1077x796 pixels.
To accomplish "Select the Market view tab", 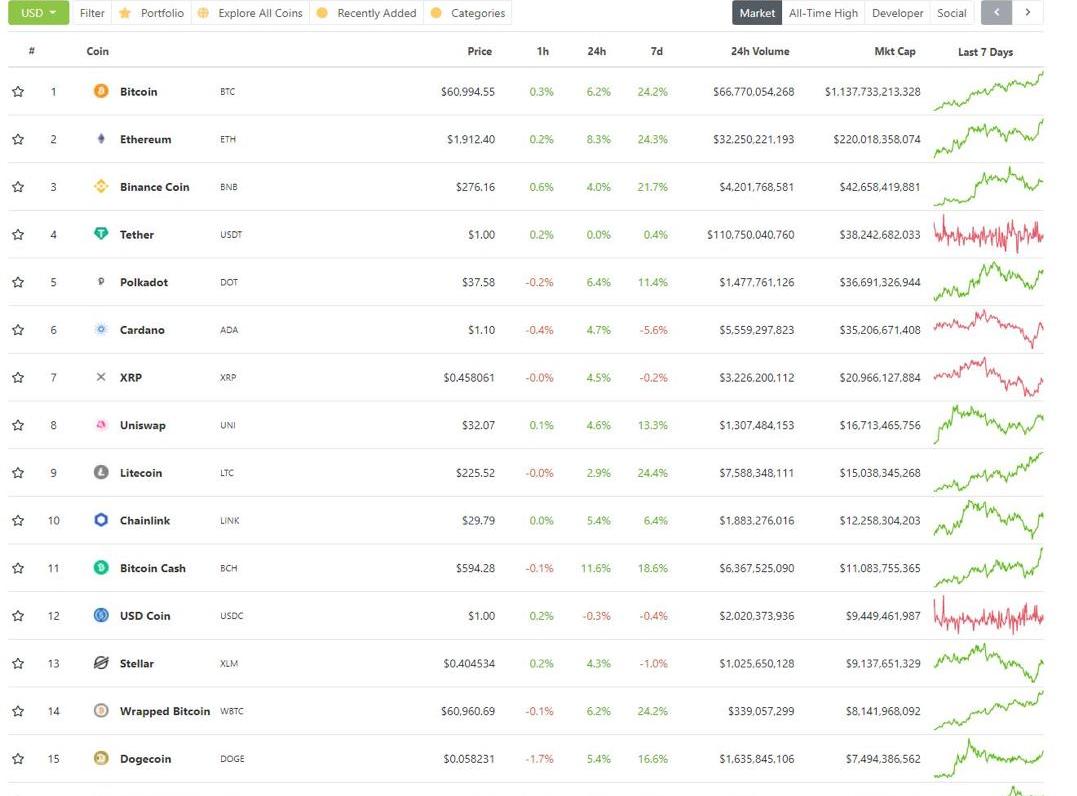I will (x=757, y=12).
